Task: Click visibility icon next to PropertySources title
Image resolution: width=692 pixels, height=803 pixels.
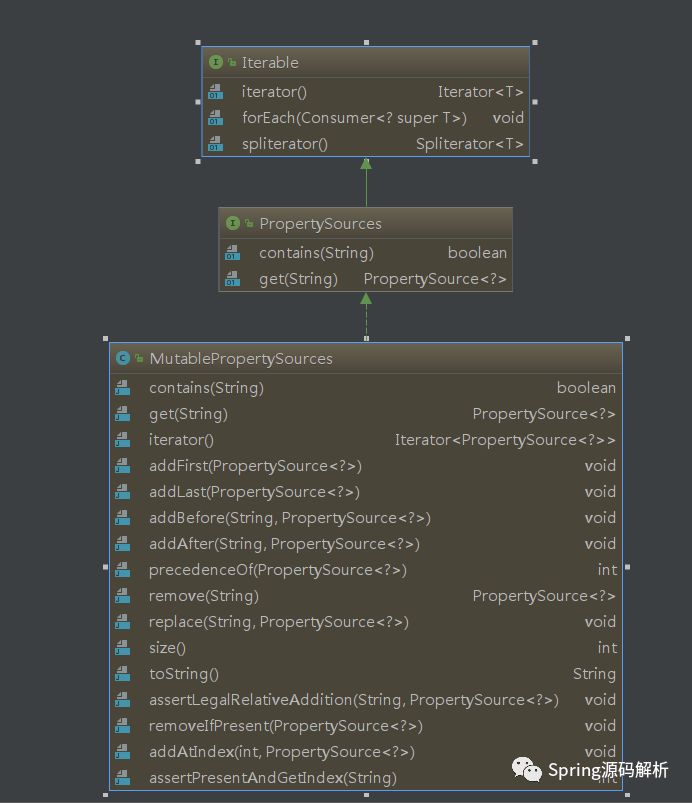Action: (x=249, y=223)
